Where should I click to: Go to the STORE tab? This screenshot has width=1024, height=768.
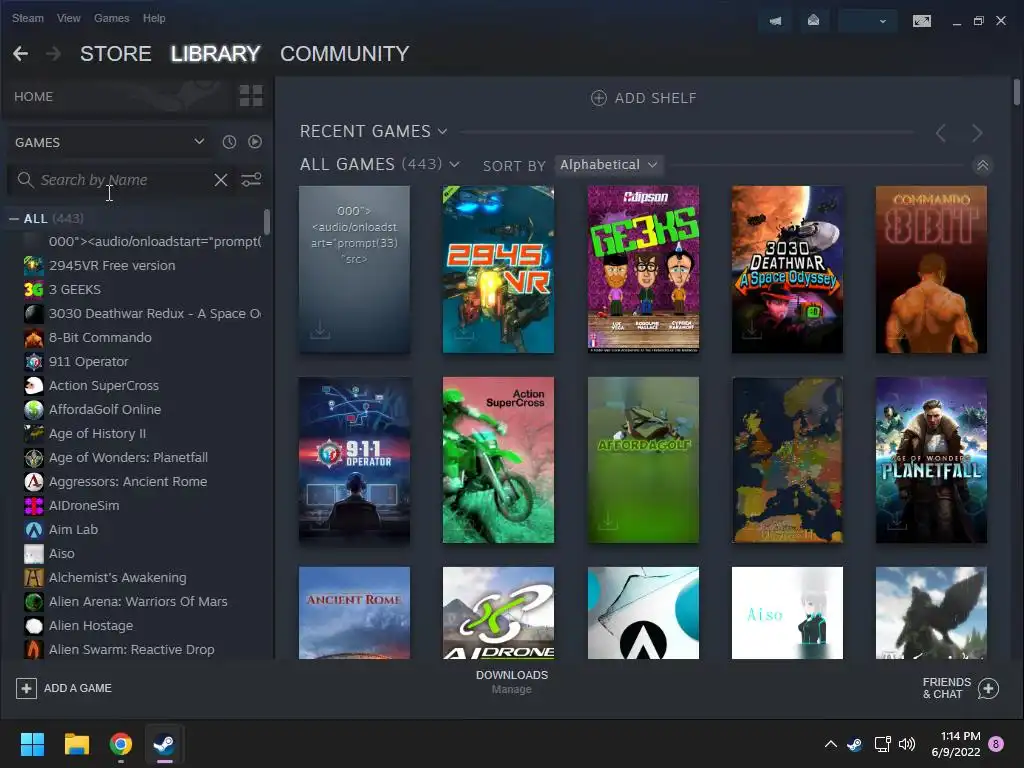[x=116, y=54]
